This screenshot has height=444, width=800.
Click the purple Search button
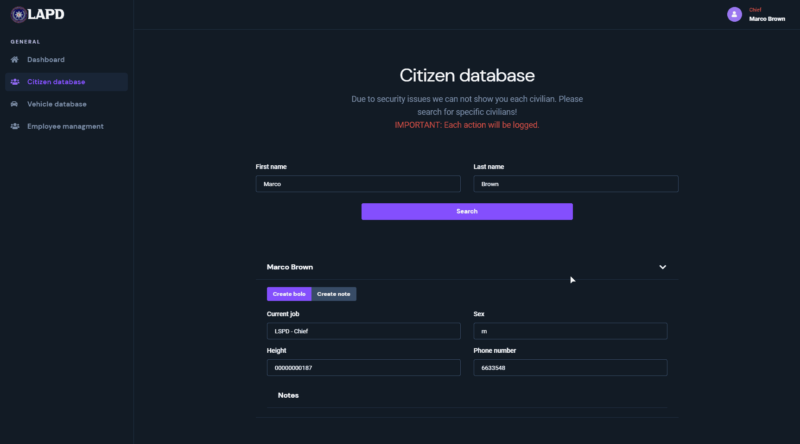(x=467, y=211)
